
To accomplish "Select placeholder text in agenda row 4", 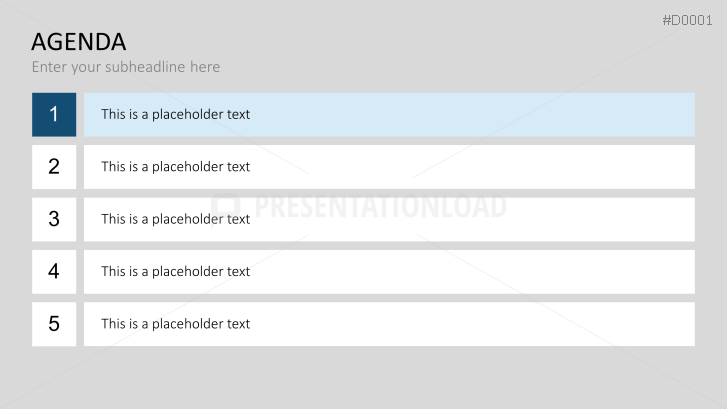I will coord(175,271).
